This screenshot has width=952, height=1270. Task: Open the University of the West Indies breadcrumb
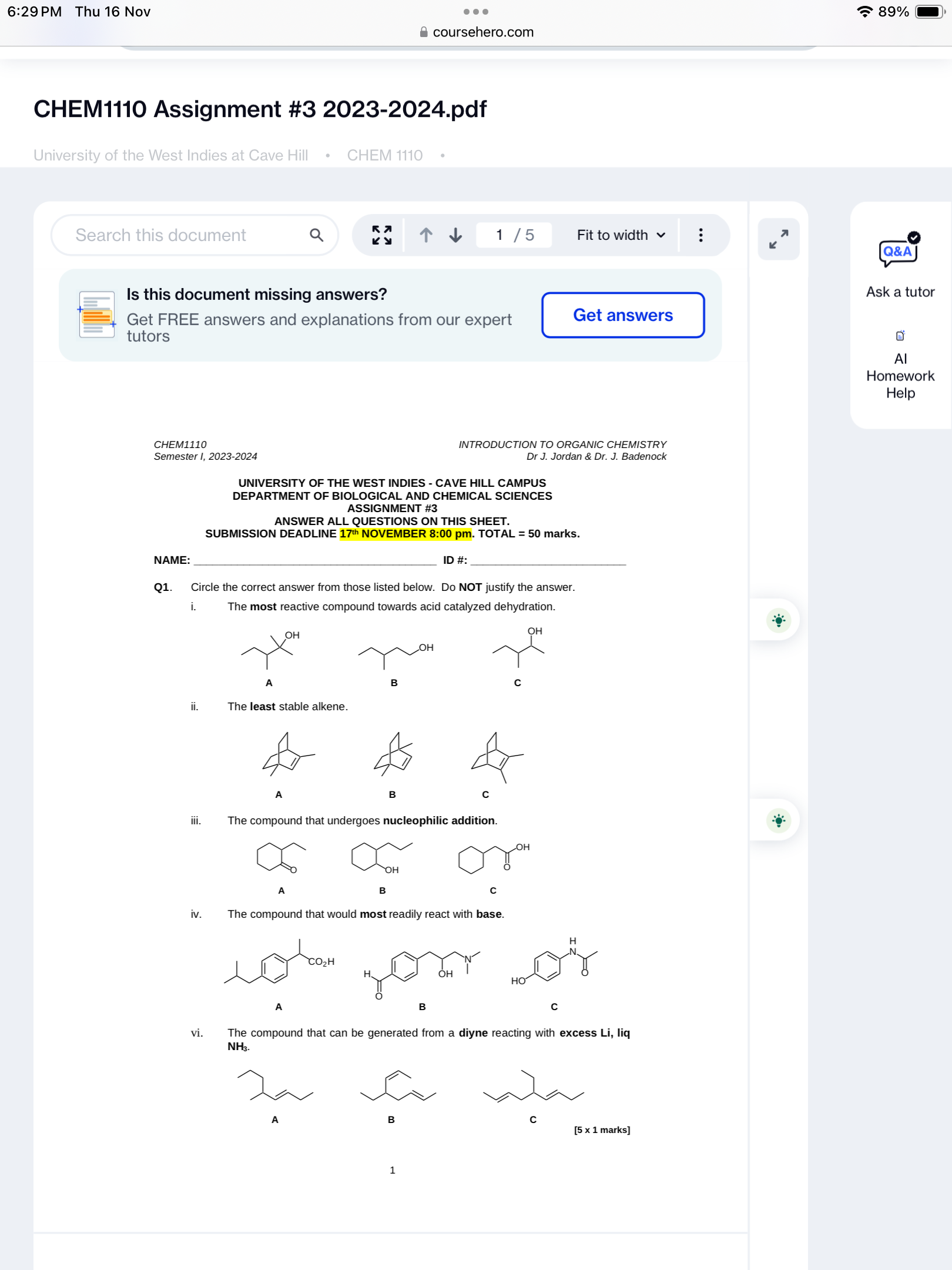(170, 155)
